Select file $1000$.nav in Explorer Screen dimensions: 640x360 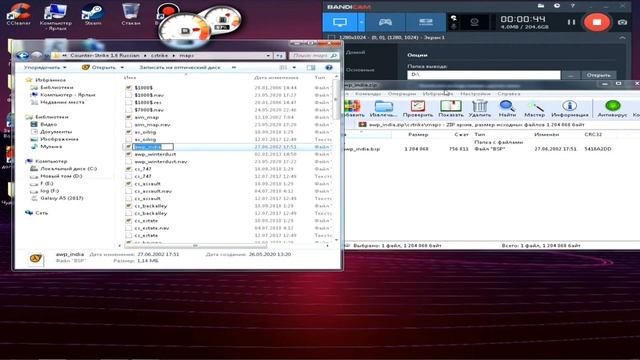coord(149,95)
